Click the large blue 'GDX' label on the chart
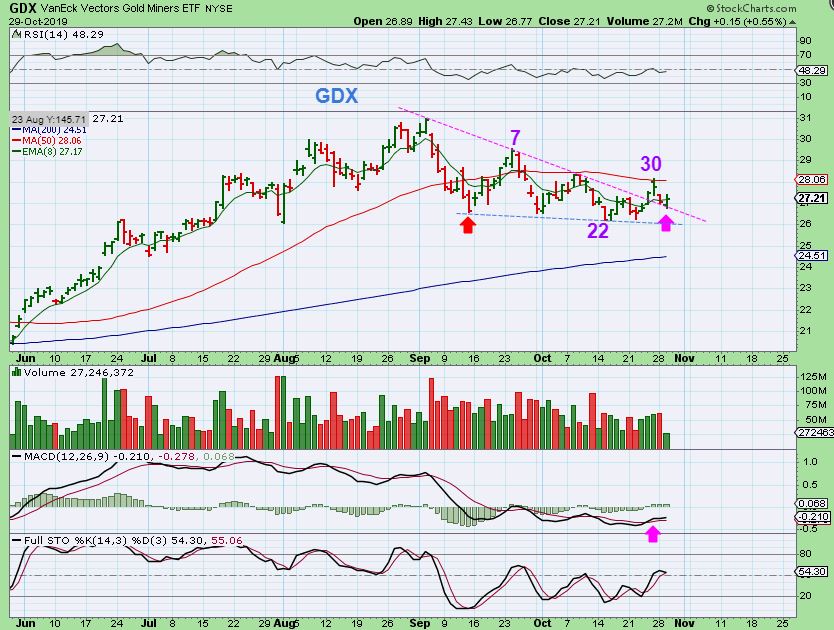This screenshot has height=630, width=834. (337, 96)
